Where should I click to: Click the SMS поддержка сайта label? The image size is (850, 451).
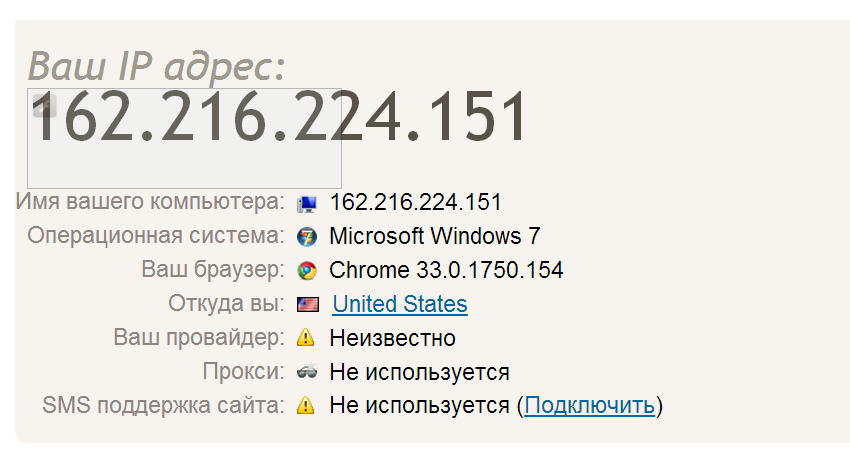click(x=163, y=406)
